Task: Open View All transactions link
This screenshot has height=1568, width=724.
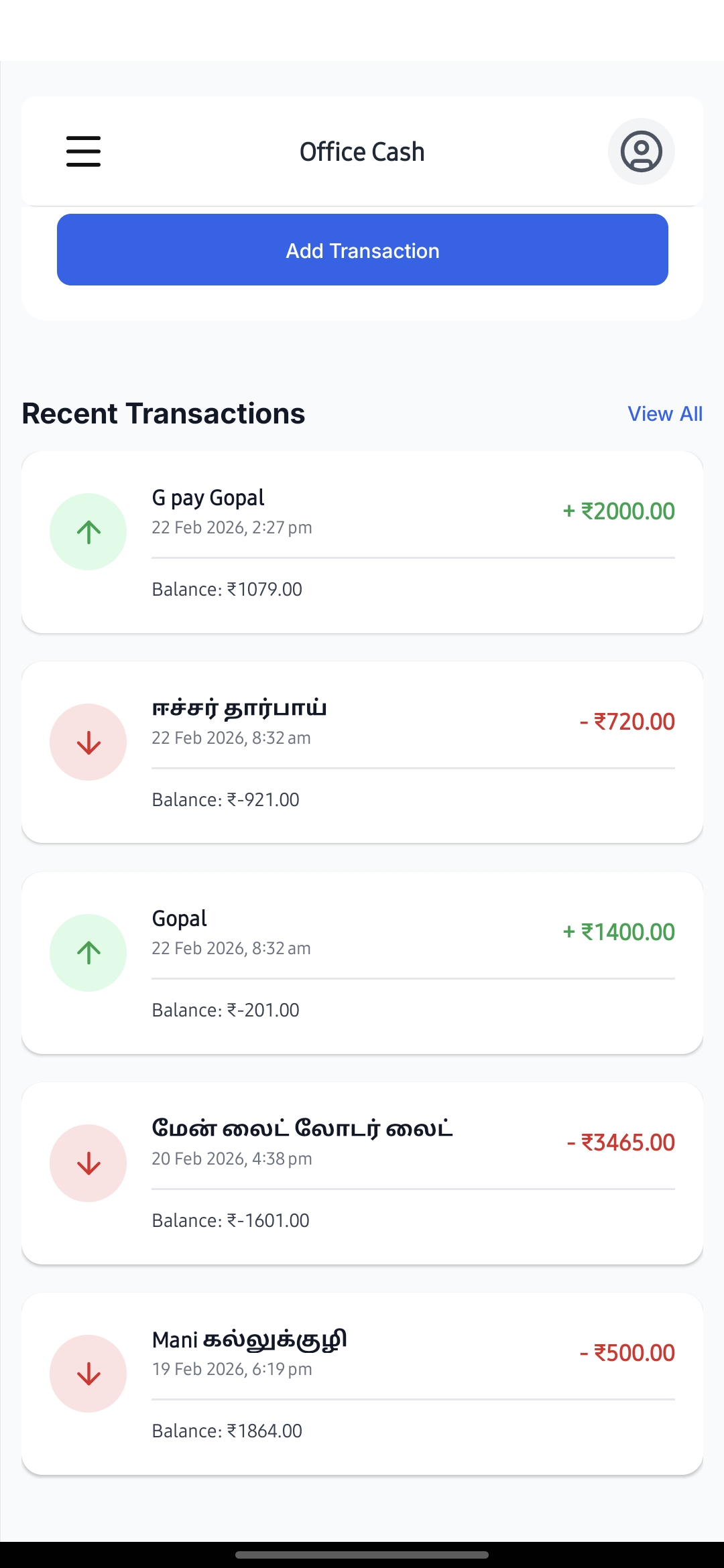Action: coord(664,414)
